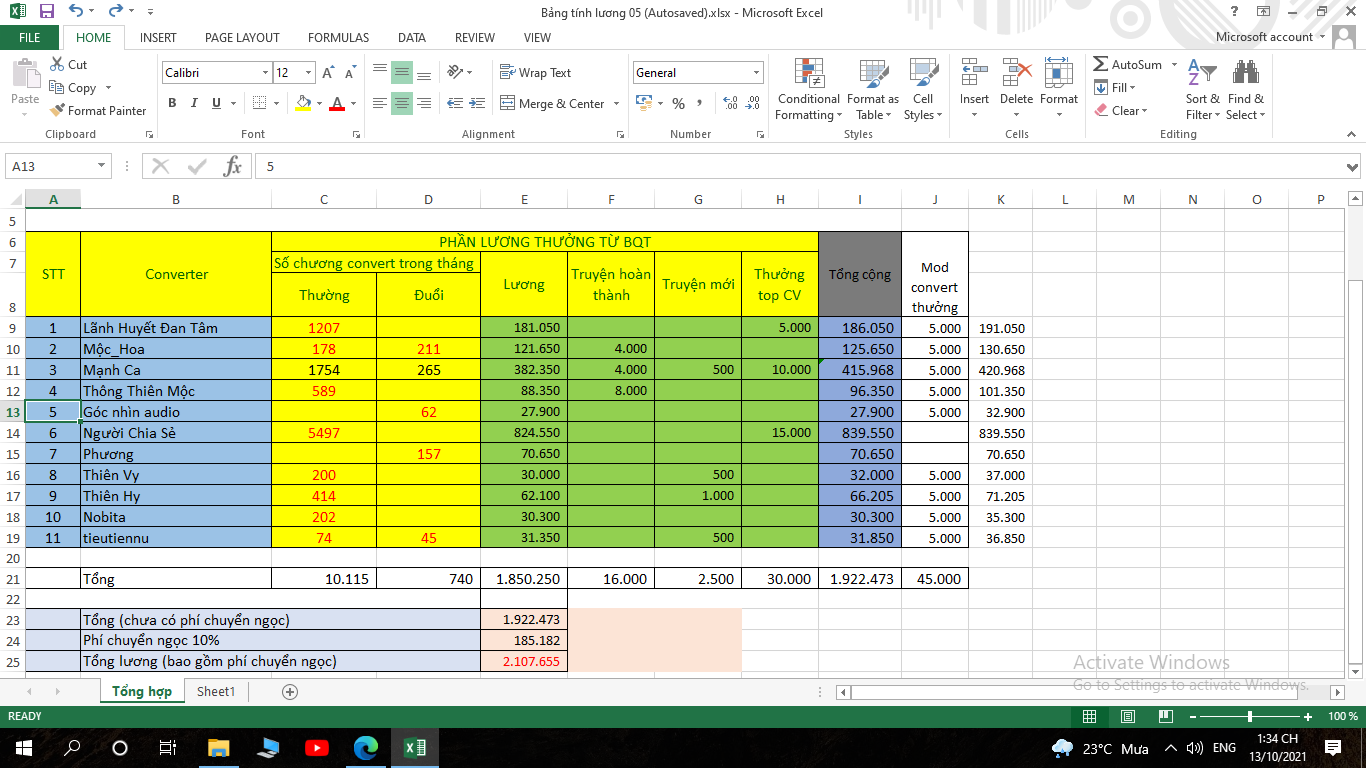Toggle Italic text formatting
The width and height of the screenshot is (1366, 768).
pyautogui.click(x=194, y=103)
